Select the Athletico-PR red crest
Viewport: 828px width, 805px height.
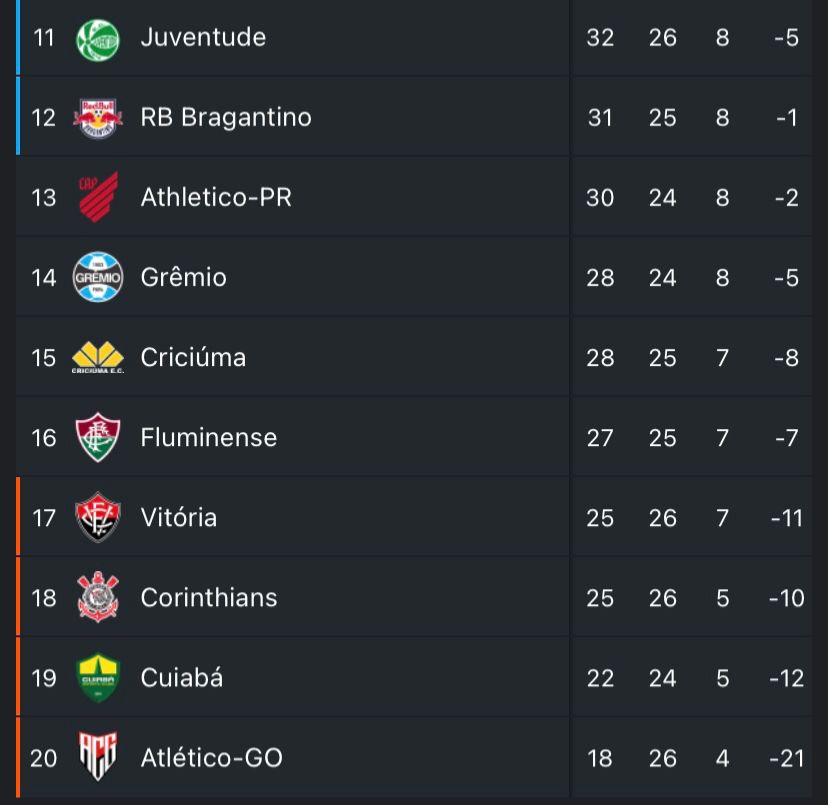pos(98,197)
